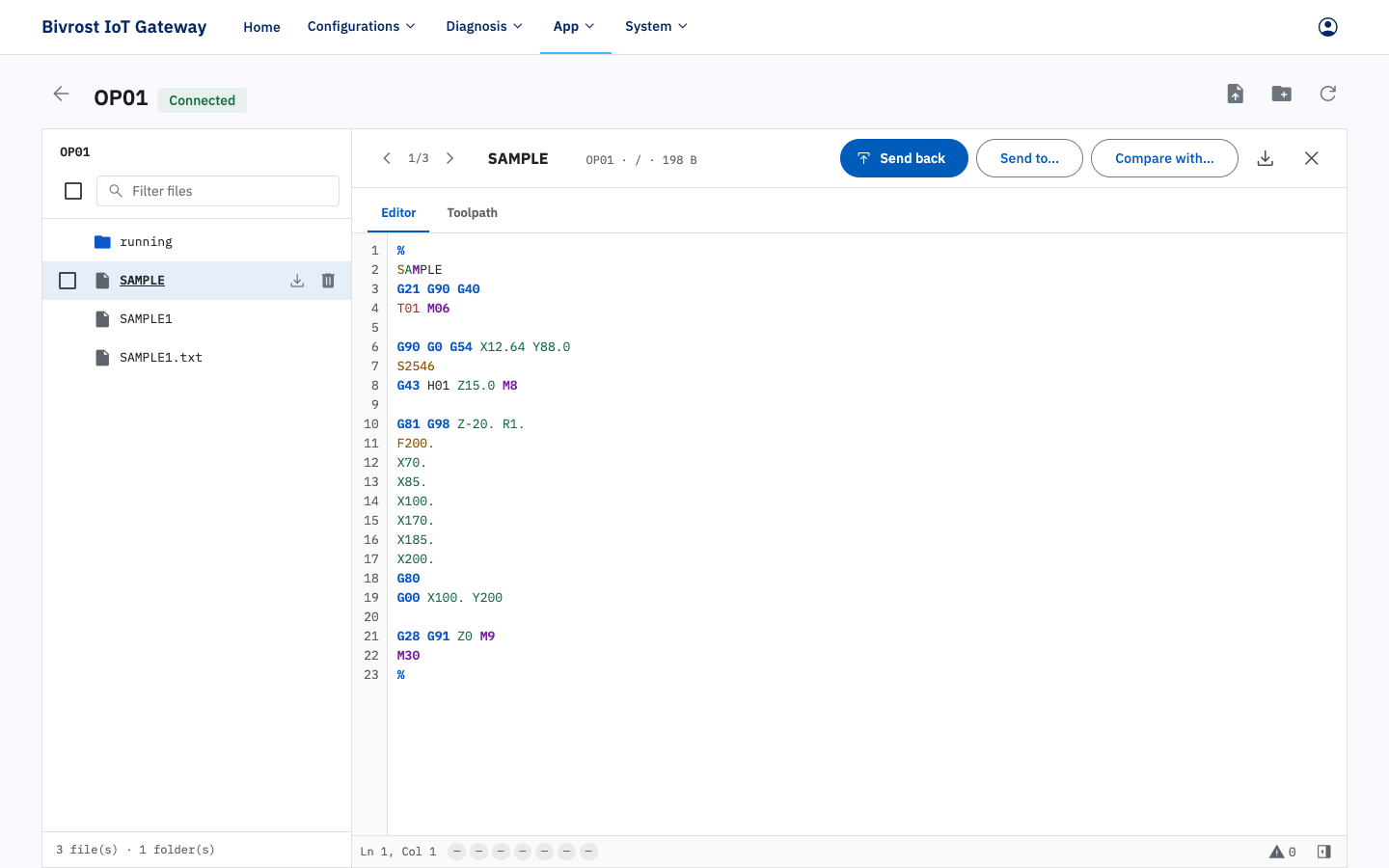Click the Send to... button

pos(1029,158)
